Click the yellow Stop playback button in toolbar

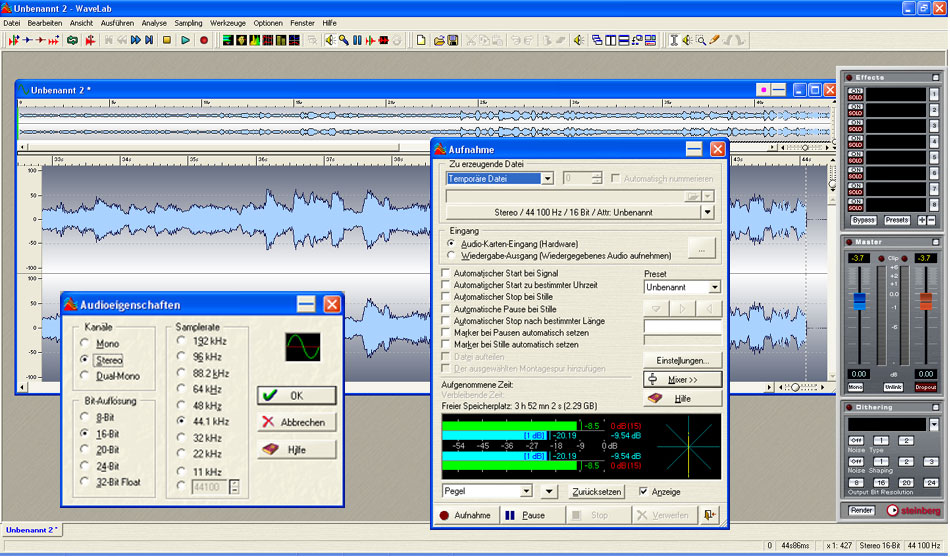click(x=167, y=40)
